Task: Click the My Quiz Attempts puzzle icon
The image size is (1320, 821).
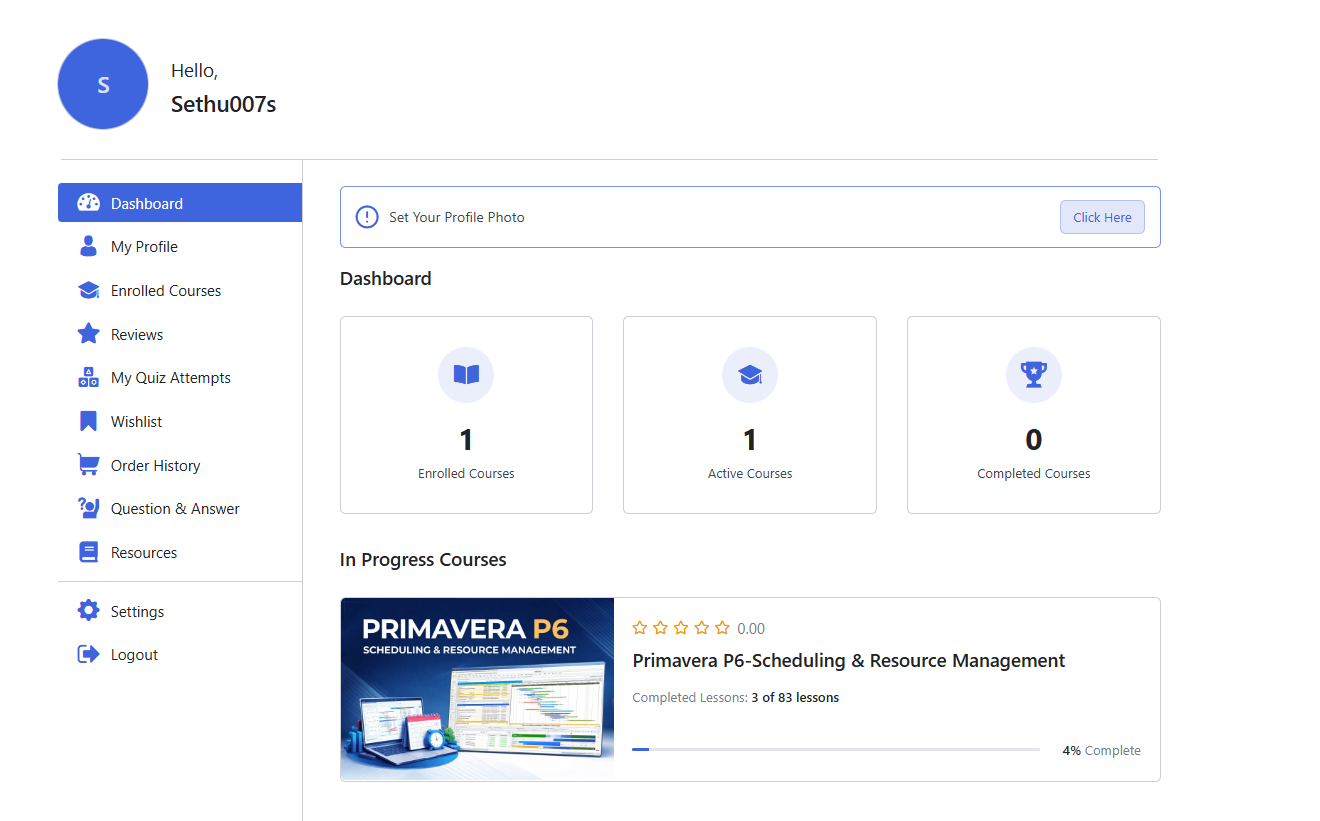Action: click(88, 377)
